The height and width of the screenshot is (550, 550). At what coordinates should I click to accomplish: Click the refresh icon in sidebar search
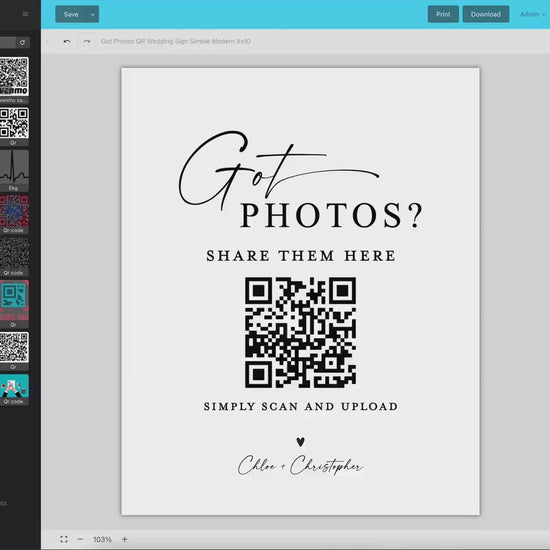[x=23, y=42]
